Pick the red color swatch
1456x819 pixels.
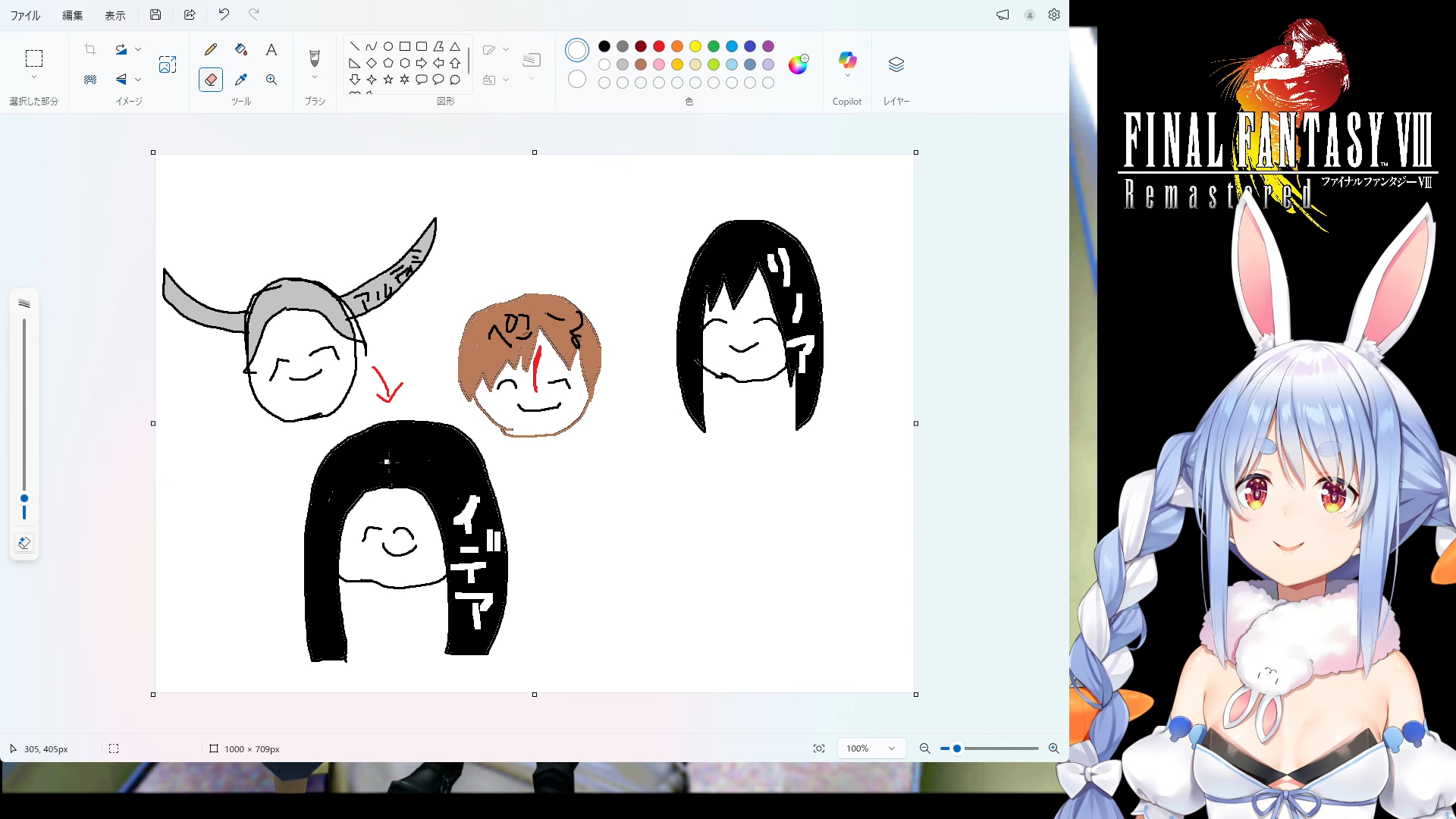(659, 46)
